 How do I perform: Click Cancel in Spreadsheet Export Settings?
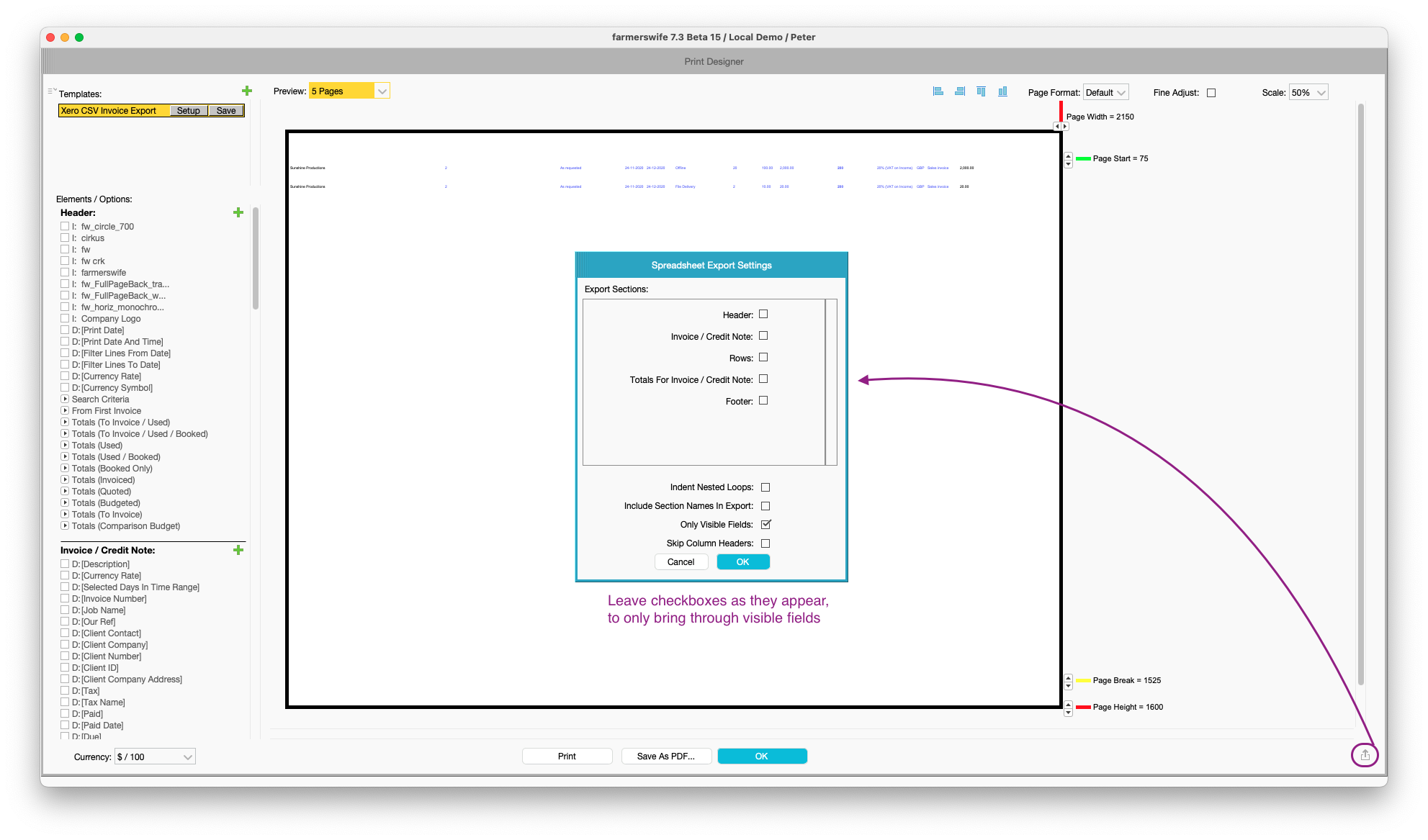point(681,561)
